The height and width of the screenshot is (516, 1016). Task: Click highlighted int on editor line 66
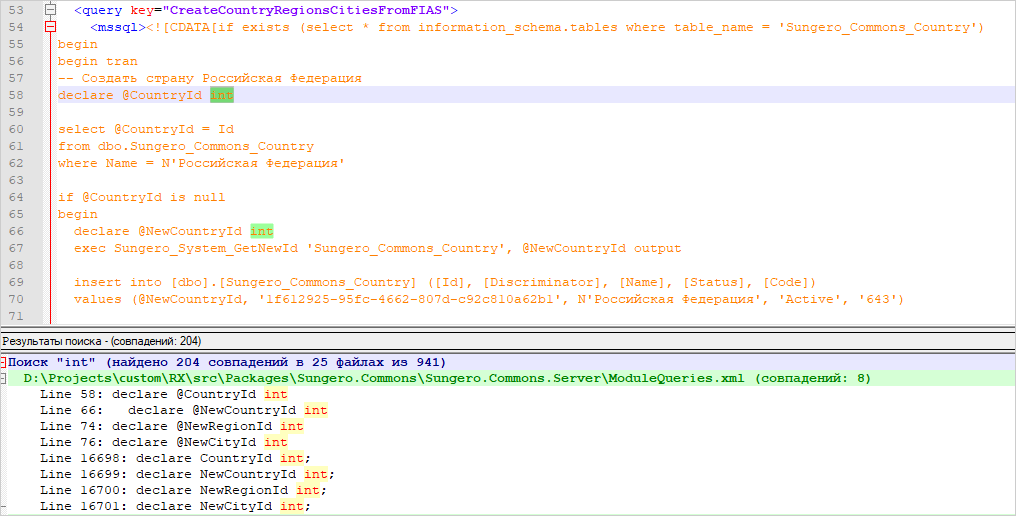[261, 231]
